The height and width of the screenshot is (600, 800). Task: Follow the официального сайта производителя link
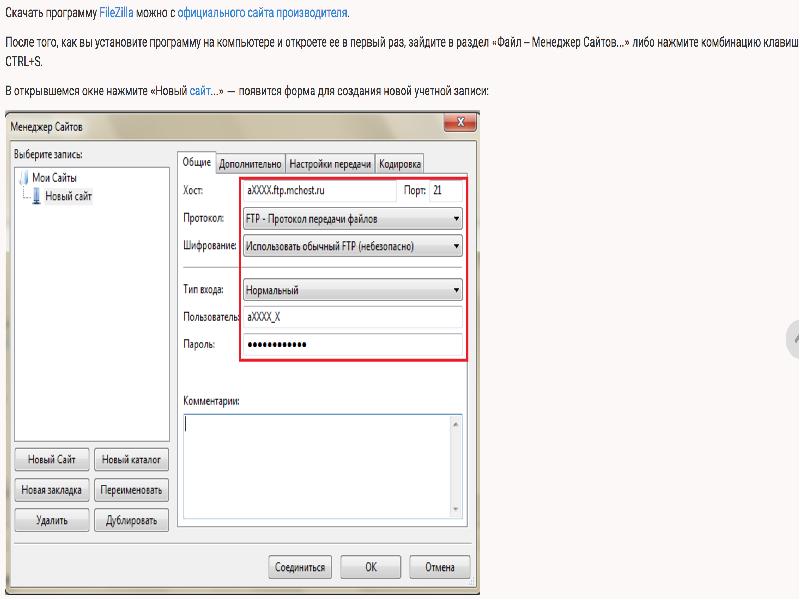[262, 13]
